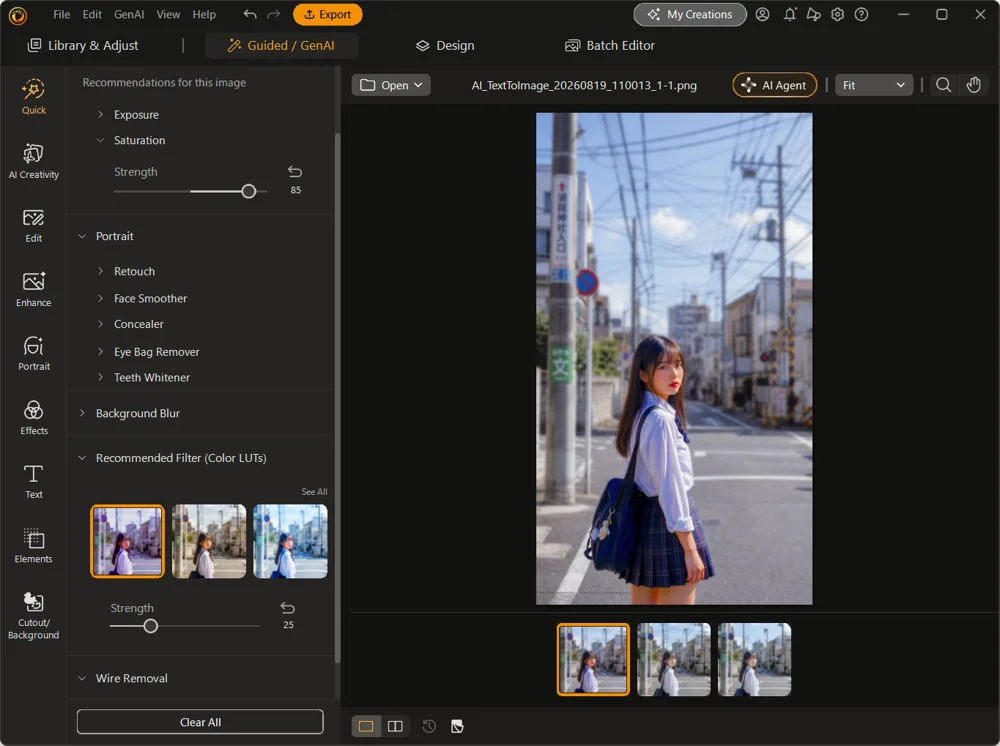Reset the Saturation strength value
Viewport: 1000px width, 746px height.
[x=295, y=172]
